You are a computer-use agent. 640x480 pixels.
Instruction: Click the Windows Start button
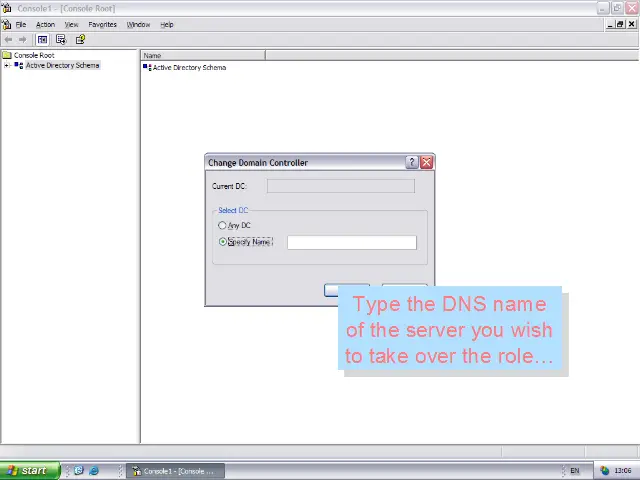[27, 470]
